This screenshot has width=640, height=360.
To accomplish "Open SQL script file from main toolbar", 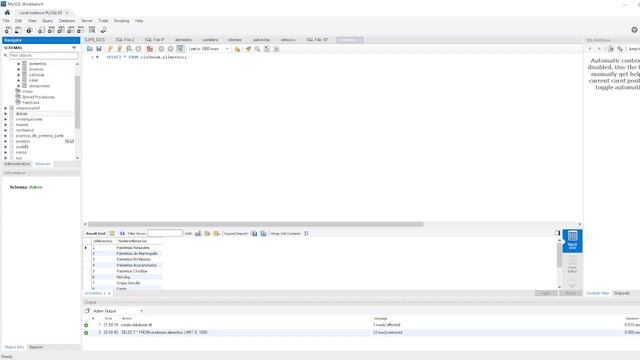I will click(18, 30).
